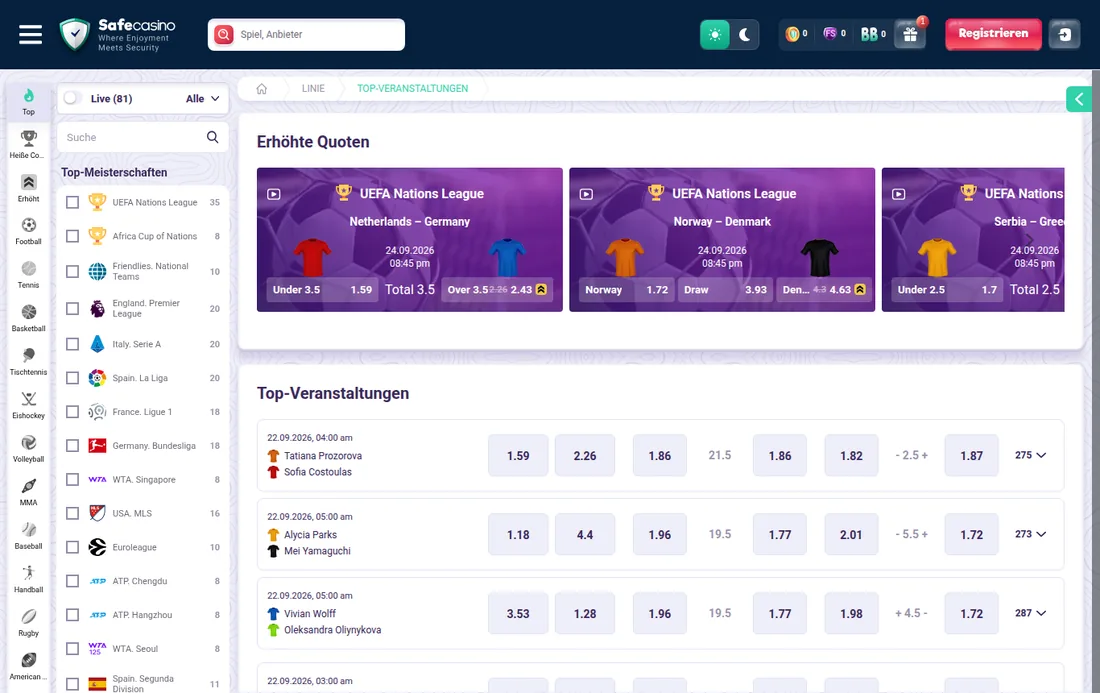This screenshot has width=1100, height=693.
Task: Bet Norway win at 1.72
Action: [626, 290]
